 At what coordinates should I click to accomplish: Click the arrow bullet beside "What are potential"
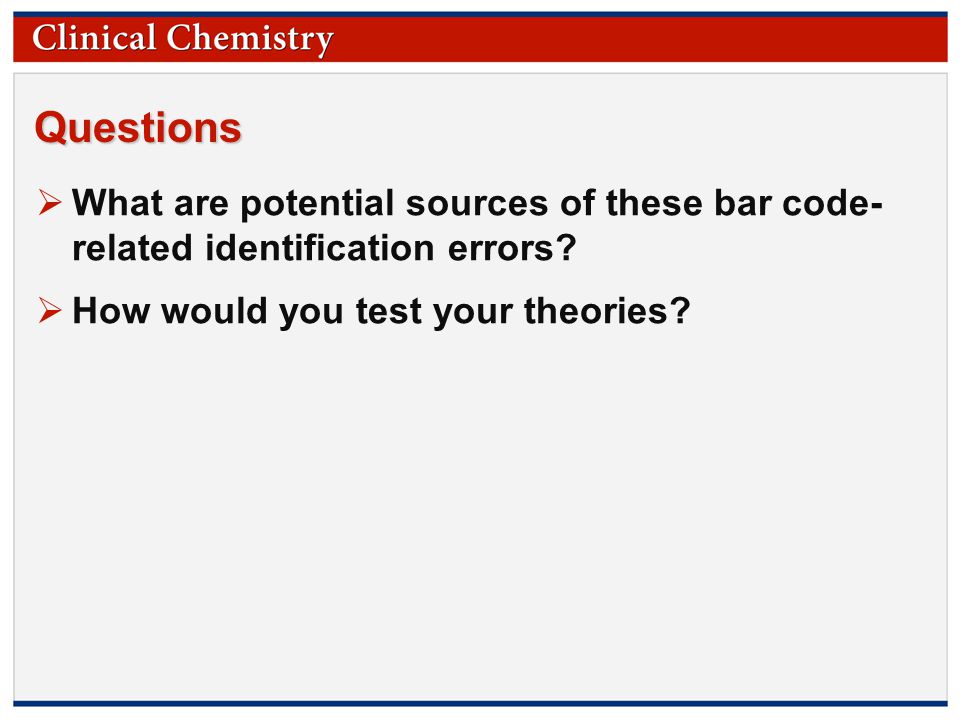point(50,202)
